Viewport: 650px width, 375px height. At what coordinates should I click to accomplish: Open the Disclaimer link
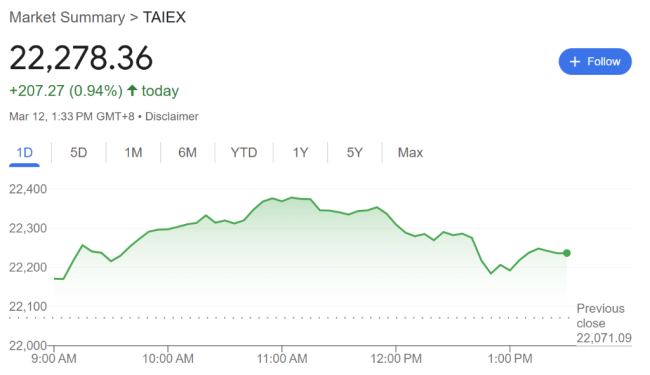tap(172, 116)
